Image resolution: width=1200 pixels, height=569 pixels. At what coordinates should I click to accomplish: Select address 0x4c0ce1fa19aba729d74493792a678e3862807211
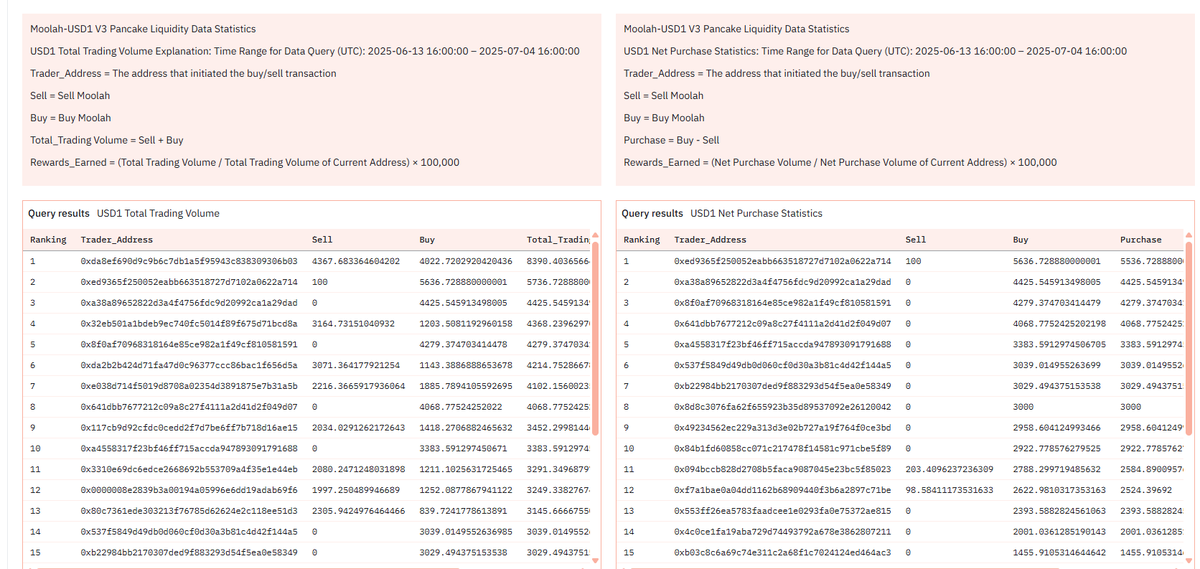(783, 532)
